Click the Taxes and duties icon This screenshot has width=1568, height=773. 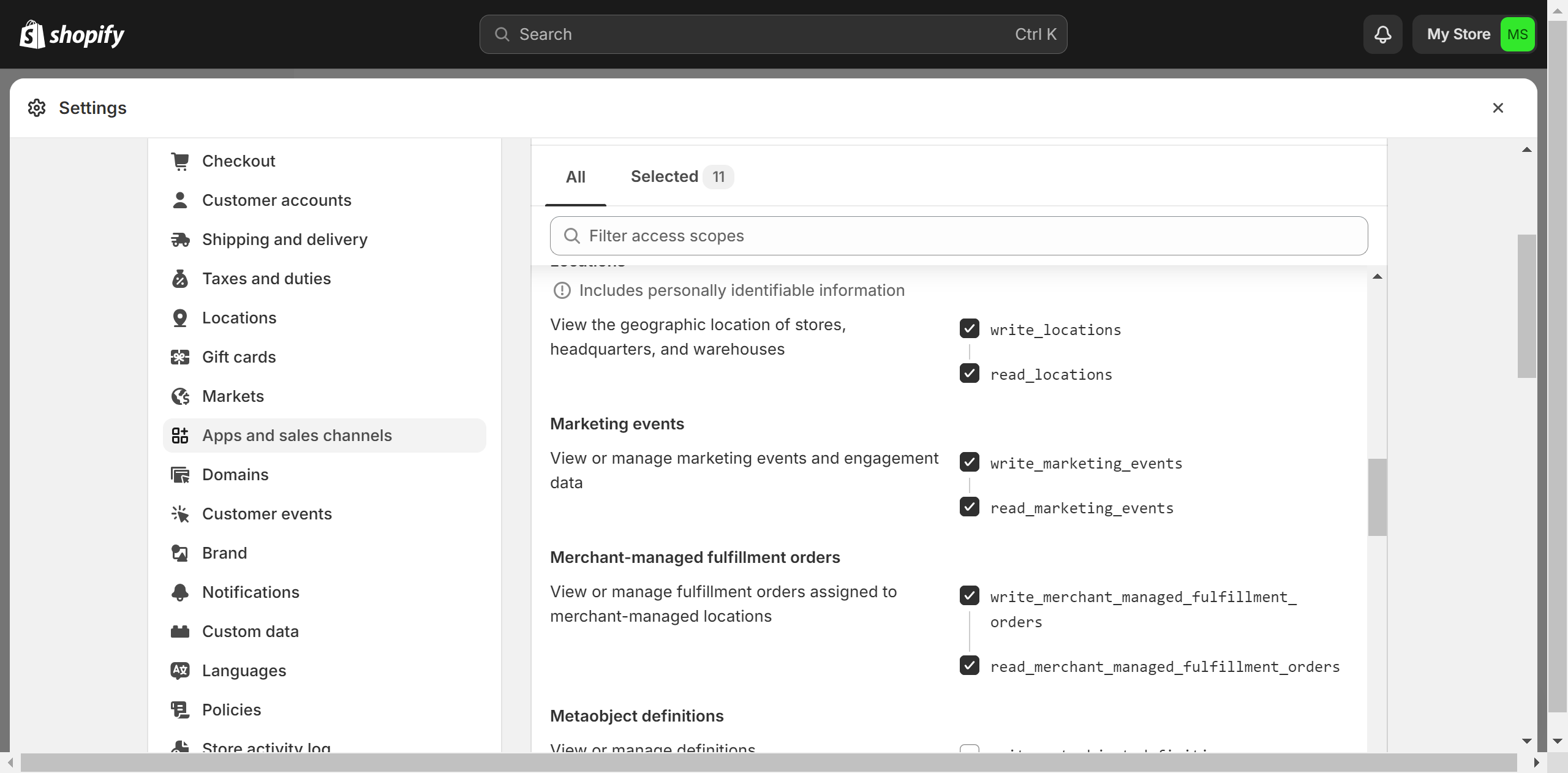coord(180,279)
